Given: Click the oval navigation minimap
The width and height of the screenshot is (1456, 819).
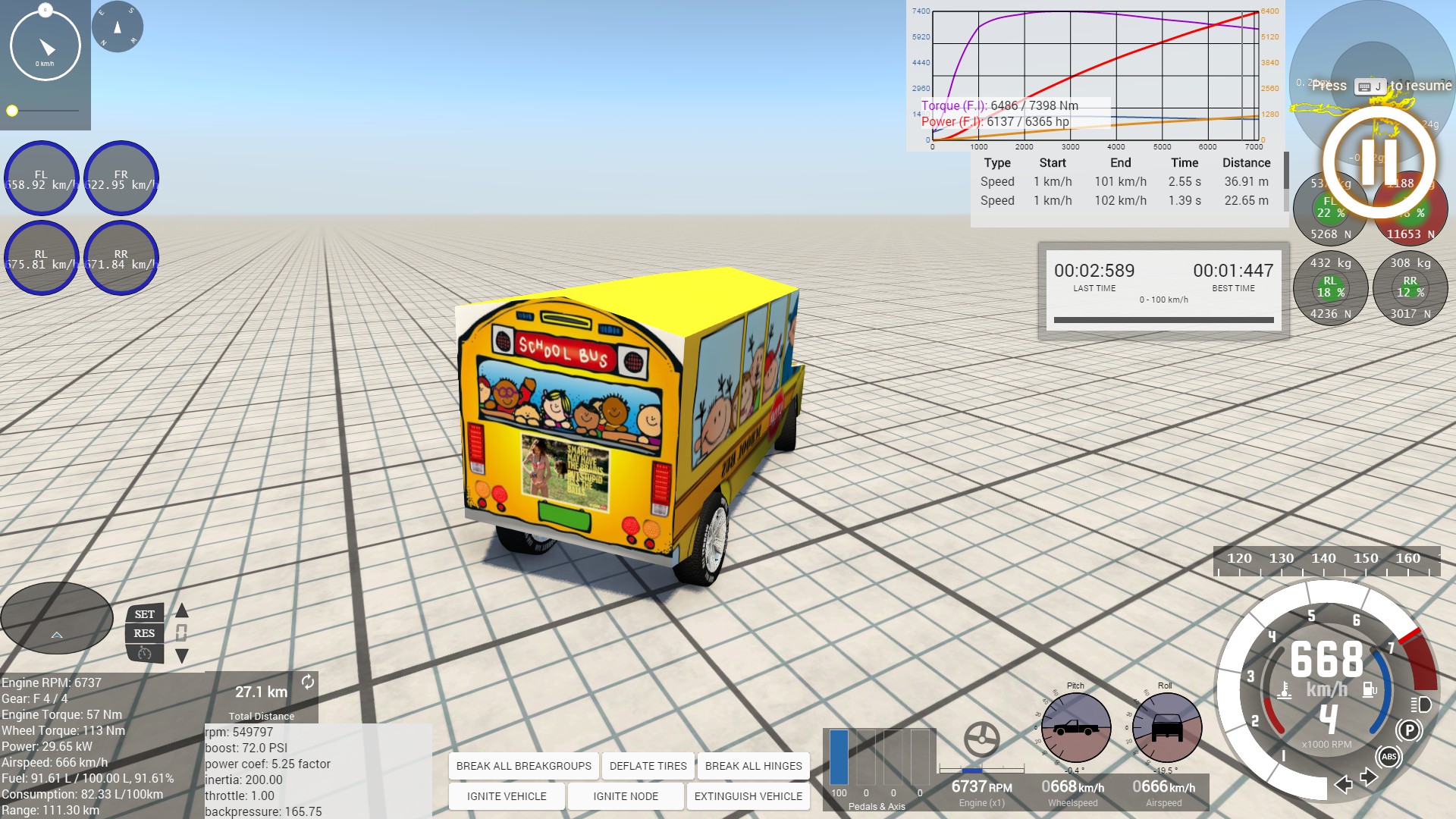Looking at the screenshot, I should click(x=57, y=618).
